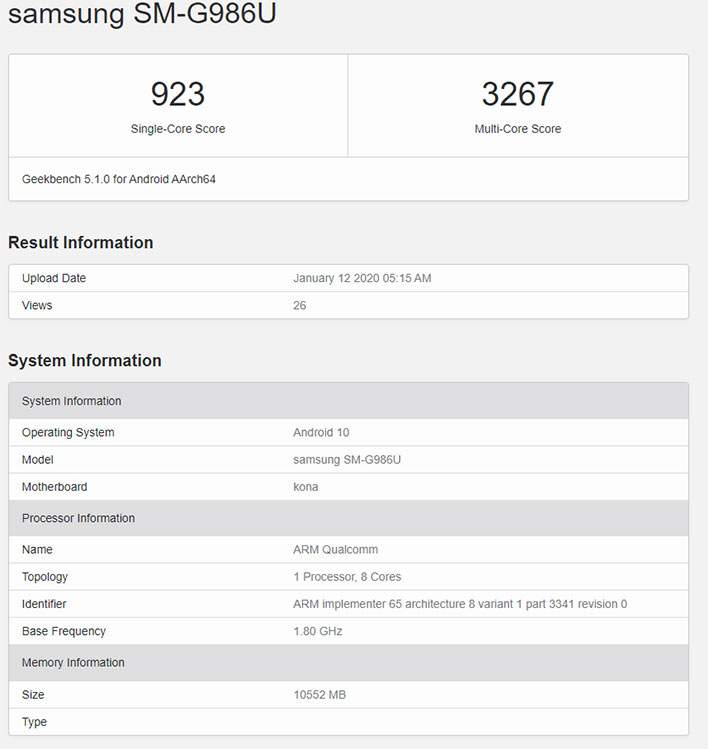Viewport: 708px width, 749px height.
Task: Click the samsung SM-G986U page title
Action: (142, 15)
